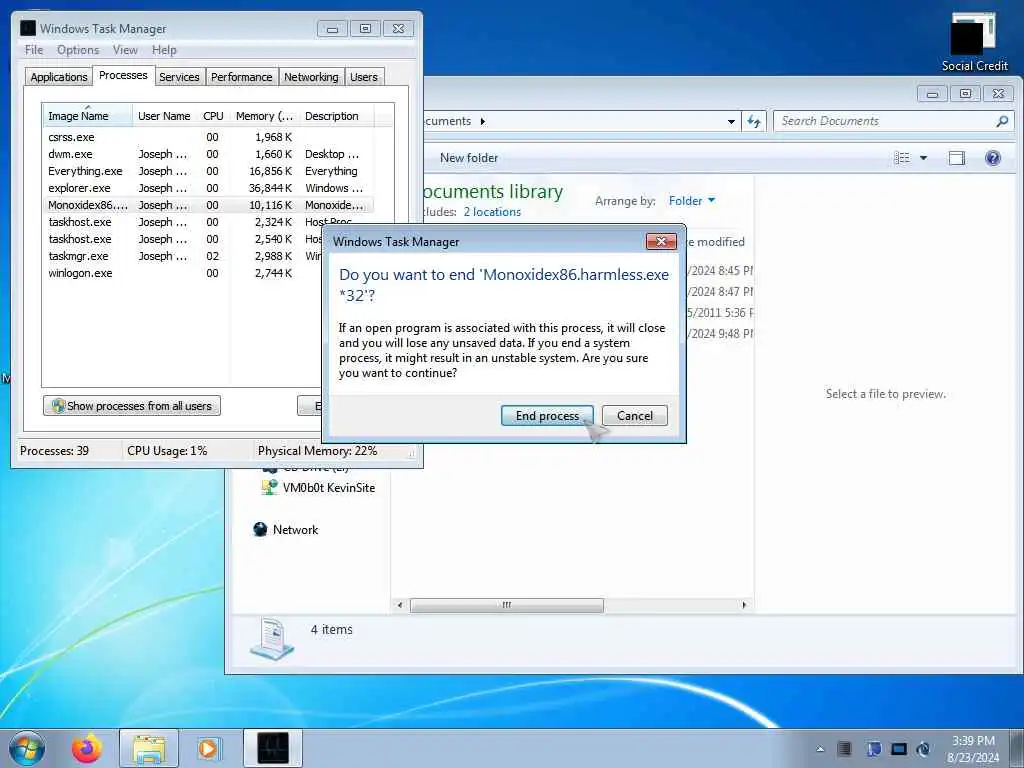Image resolution: width=1024 pixels, height=768 pixels.
Task: Click New folder in Explorer toolbar
Action: pyautogui.click(x=469, y=158)
